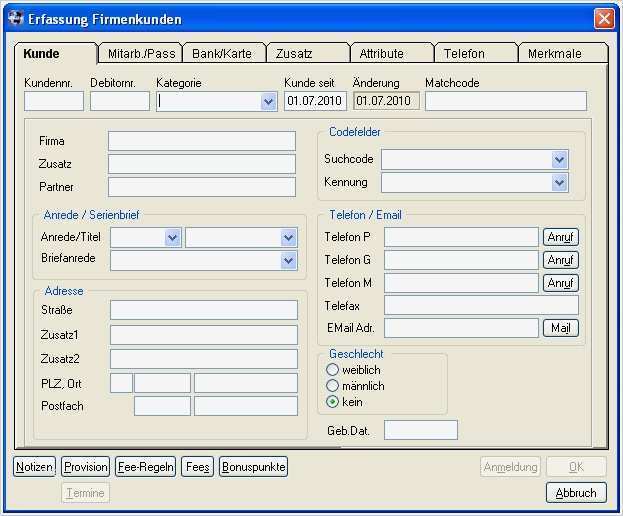The image size is (623, 516).
Task: Click the Straße address field
Action: click(204, 310)
